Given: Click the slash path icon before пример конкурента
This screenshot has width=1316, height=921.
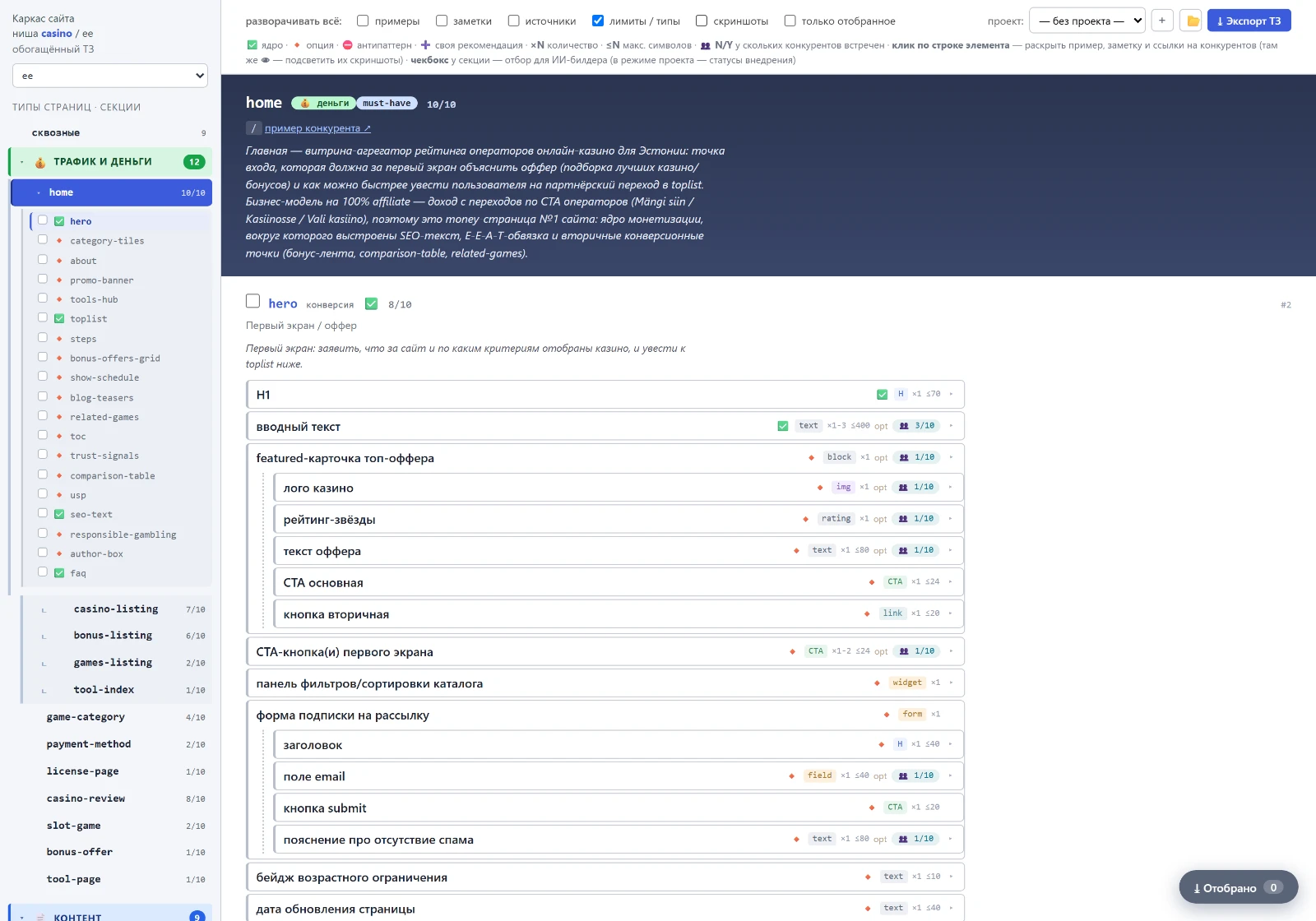Looking at the screenshot, I should [x=253, y=128].
